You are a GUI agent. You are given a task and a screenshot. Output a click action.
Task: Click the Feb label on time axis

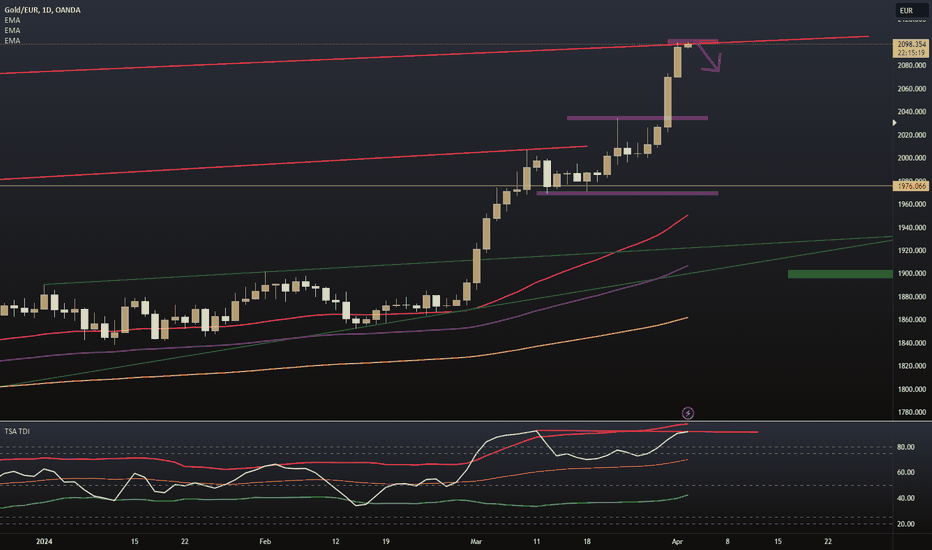pyautogui.click(x=265, y=542)
